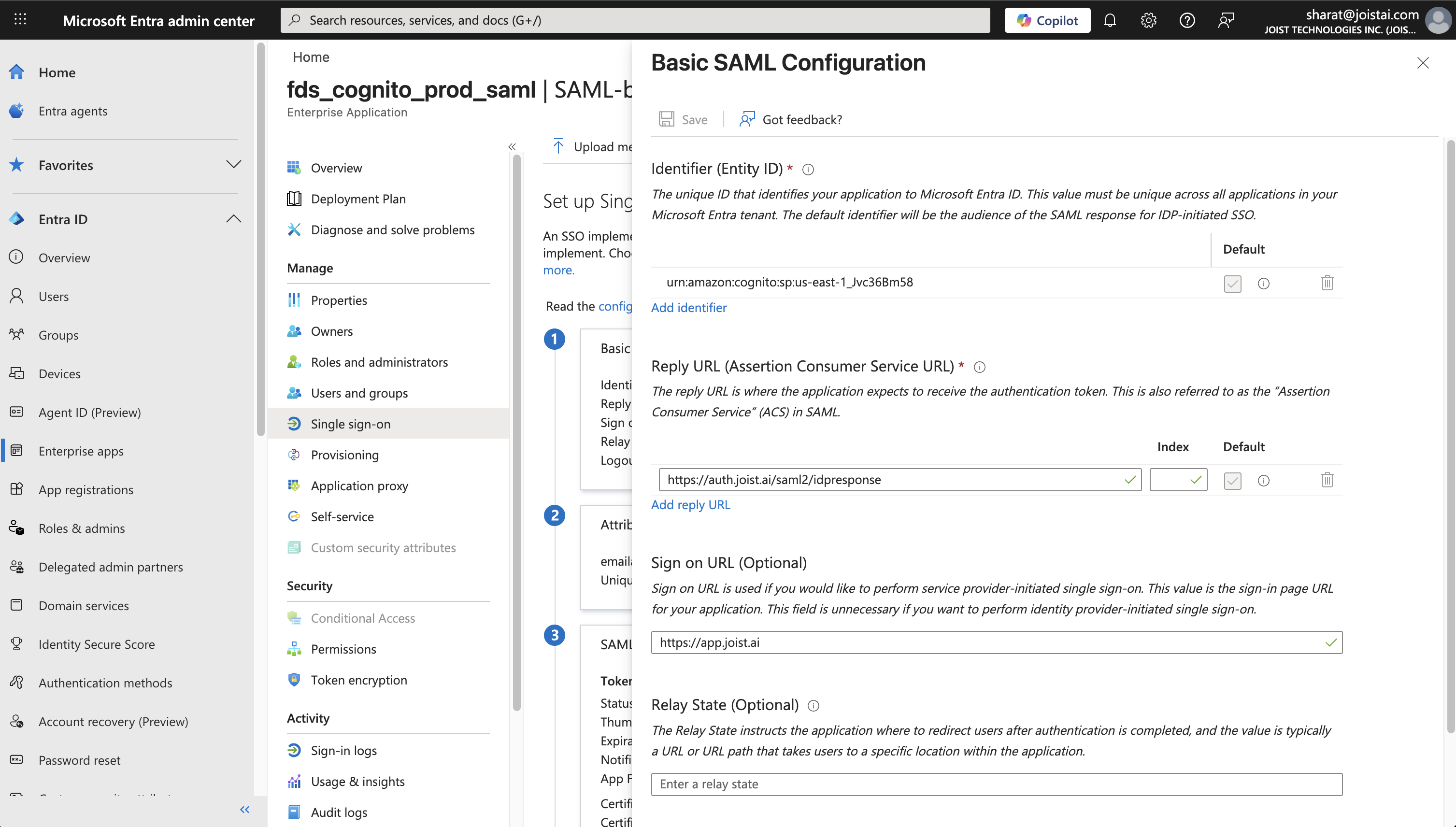Click Got feedback? link

pyautogui.click(x=790, y=119)
